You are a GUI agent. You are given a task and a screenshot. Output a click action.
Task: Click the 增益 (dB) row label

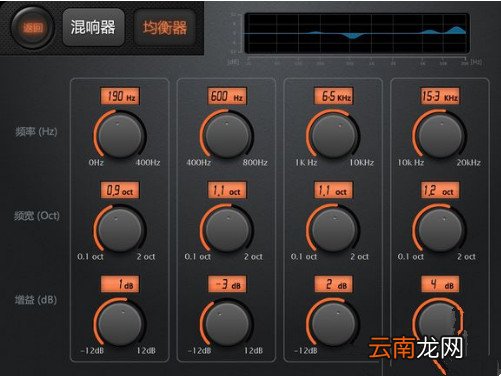36,300
